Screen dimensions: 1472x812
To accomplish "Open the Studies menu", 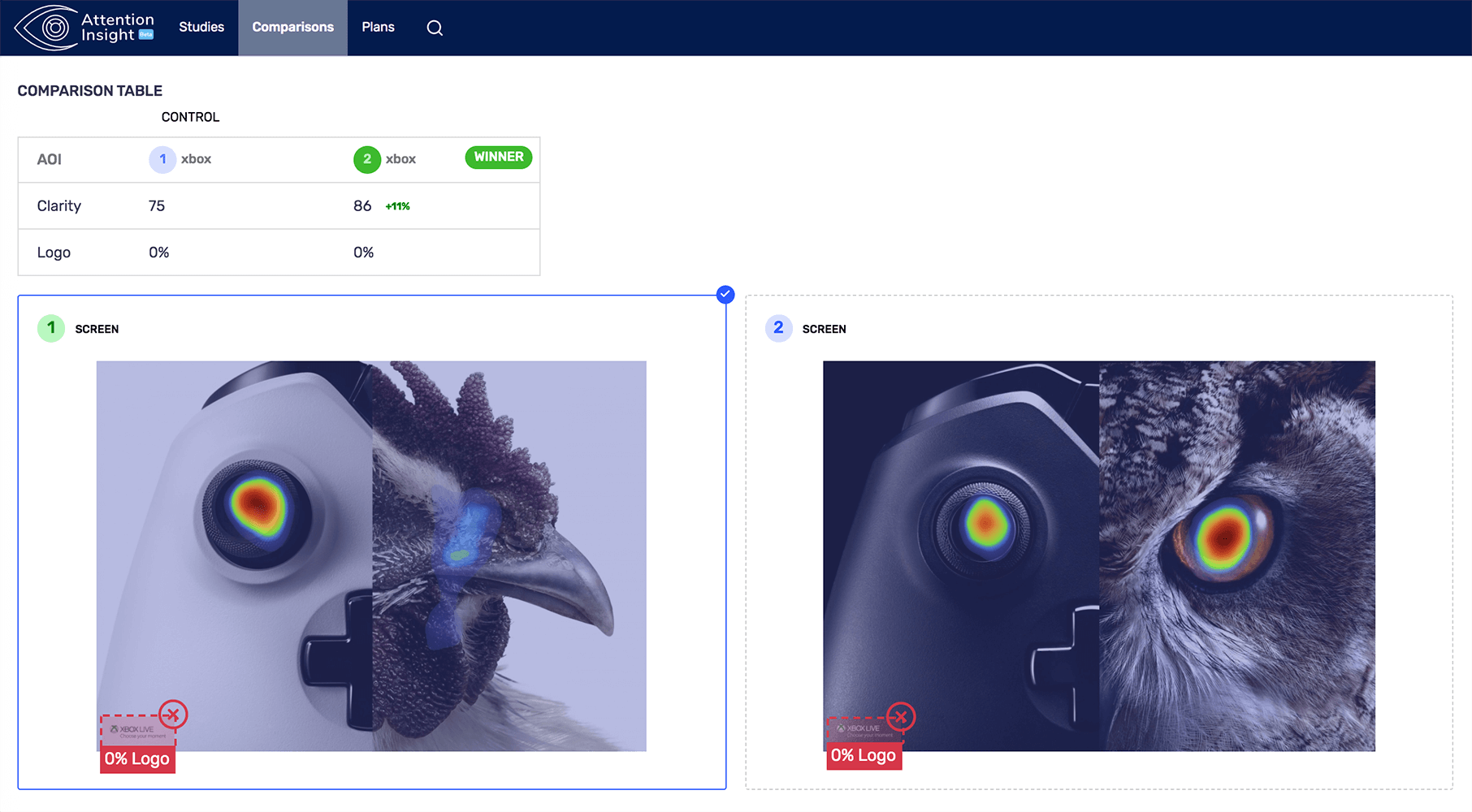I will [x=201, y=27].
